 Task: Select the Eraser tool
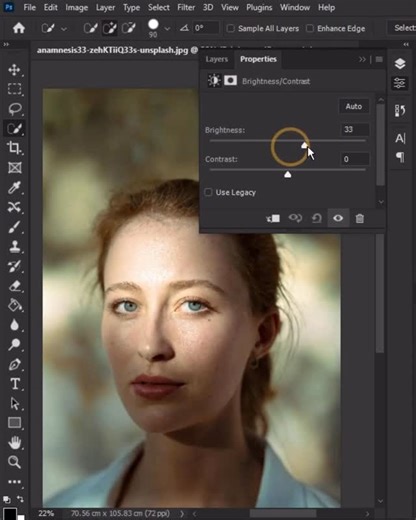14,286
